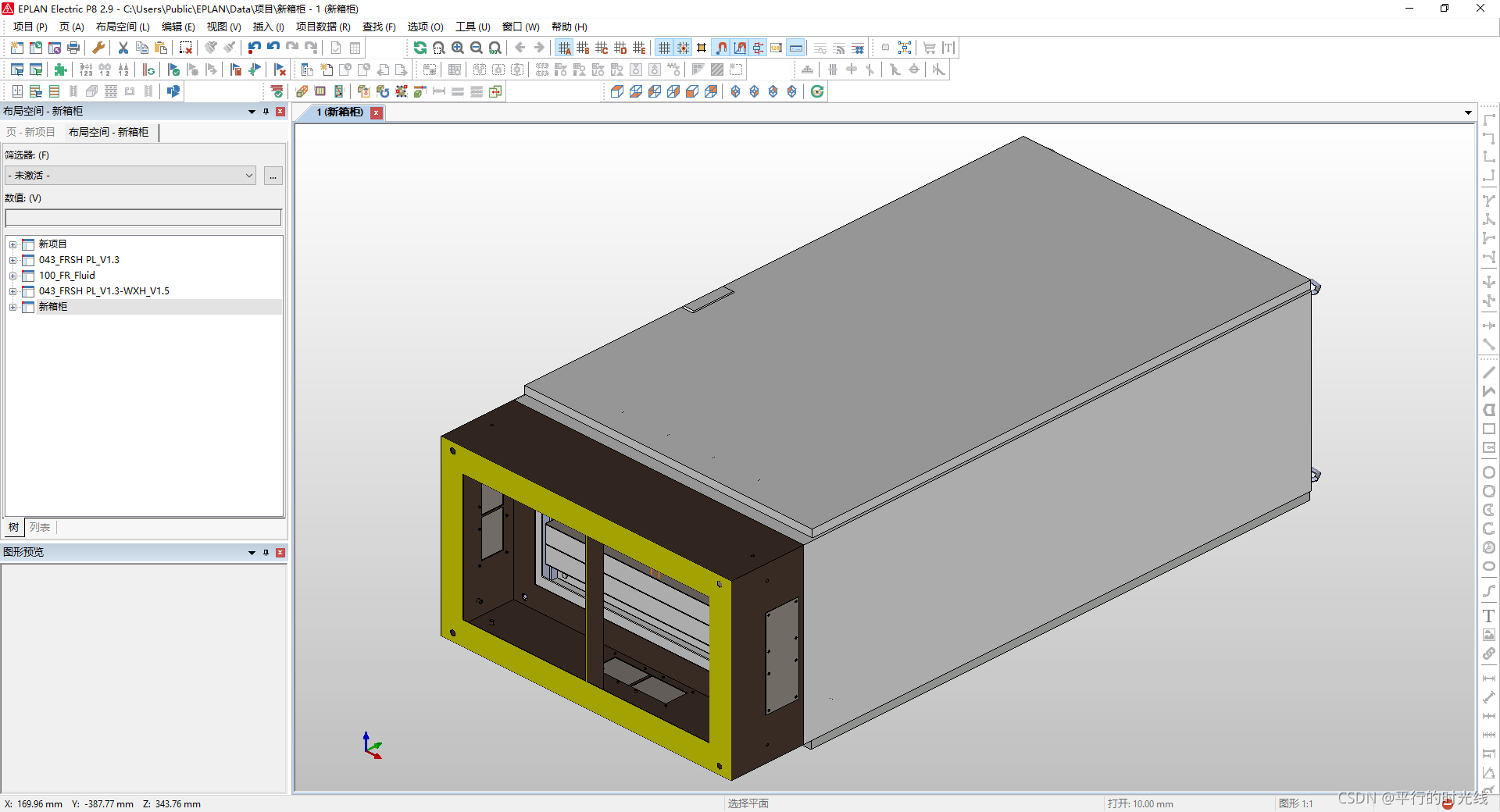Close the 图形预览 panel

[x=280, y=553]
